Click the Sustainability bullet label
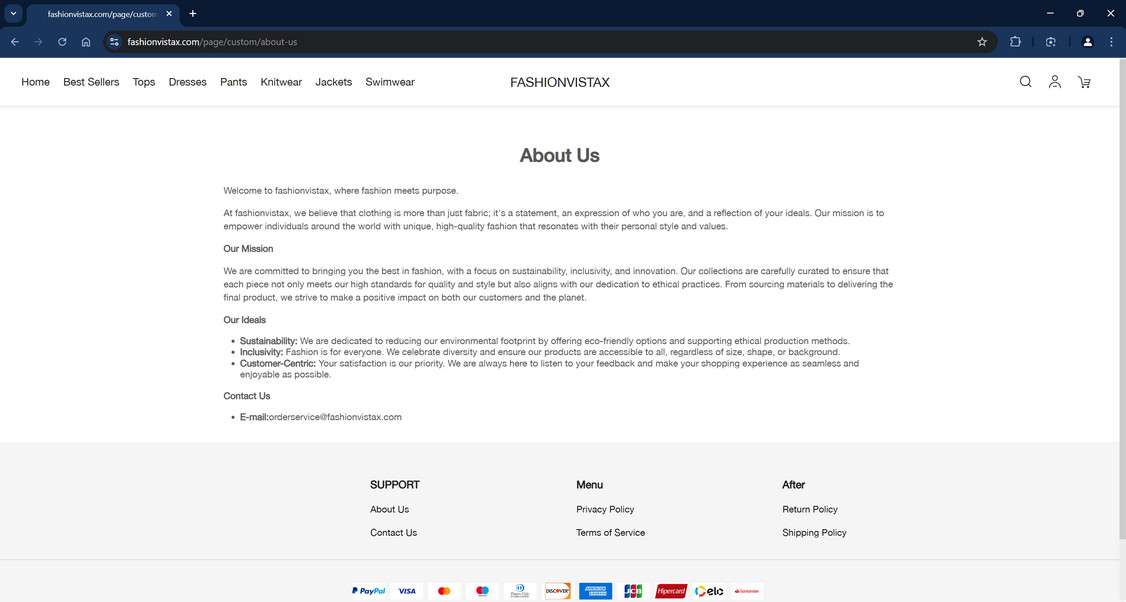This screenshot has width=1126, height=602. 269,341
